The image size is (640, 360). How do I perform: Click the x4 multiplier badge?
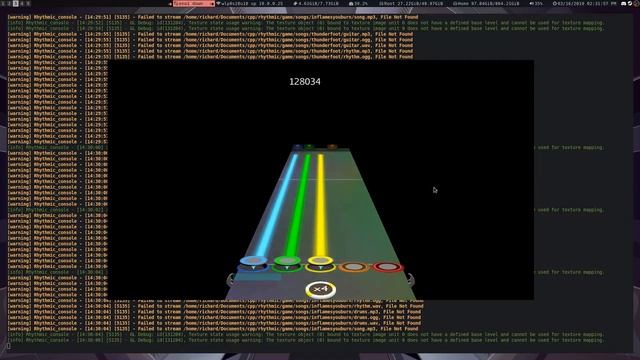pyautogui.click(x=321, y=290)
